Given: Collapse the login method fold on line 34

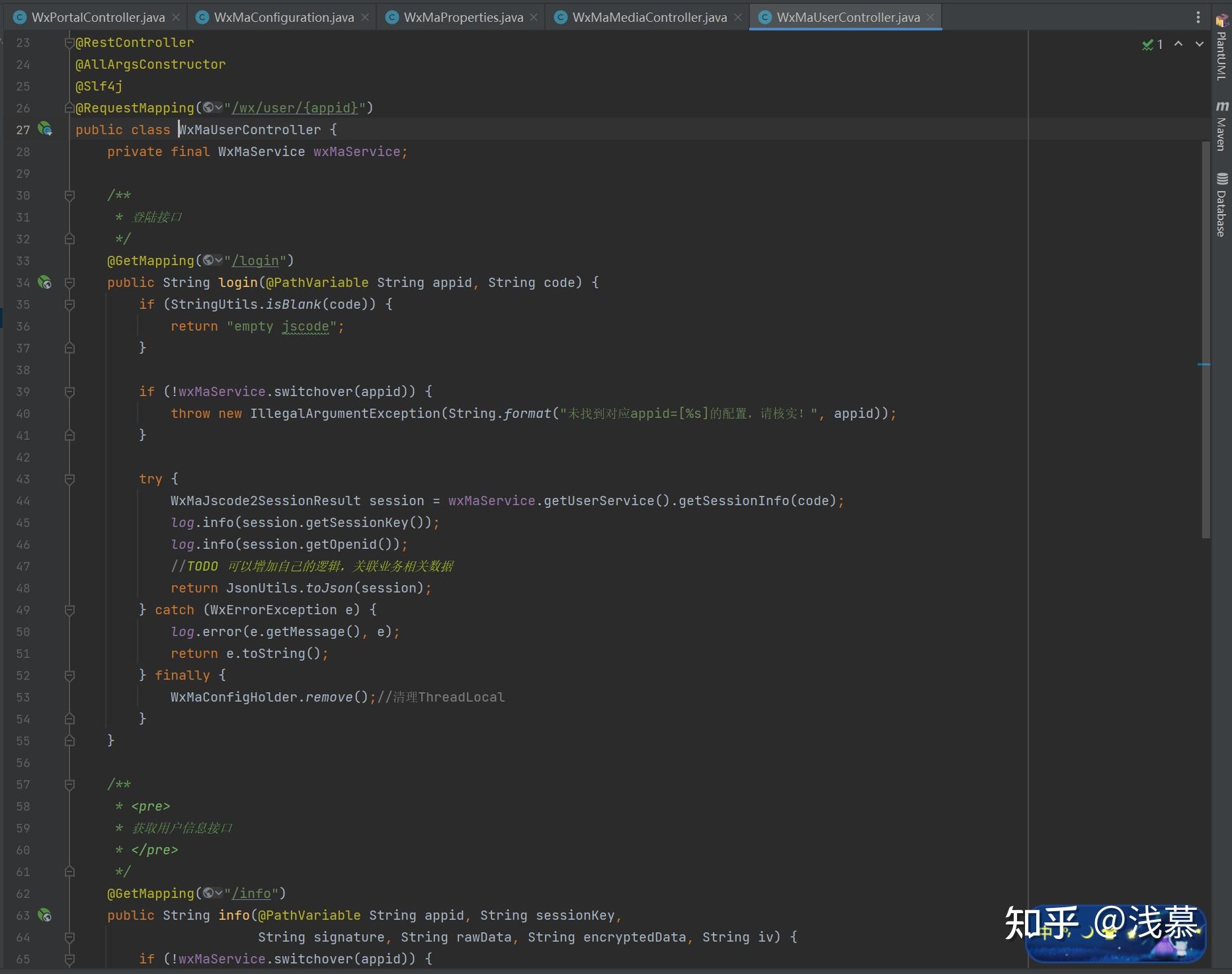Looking at the screenshot, I should click(69, 283).
